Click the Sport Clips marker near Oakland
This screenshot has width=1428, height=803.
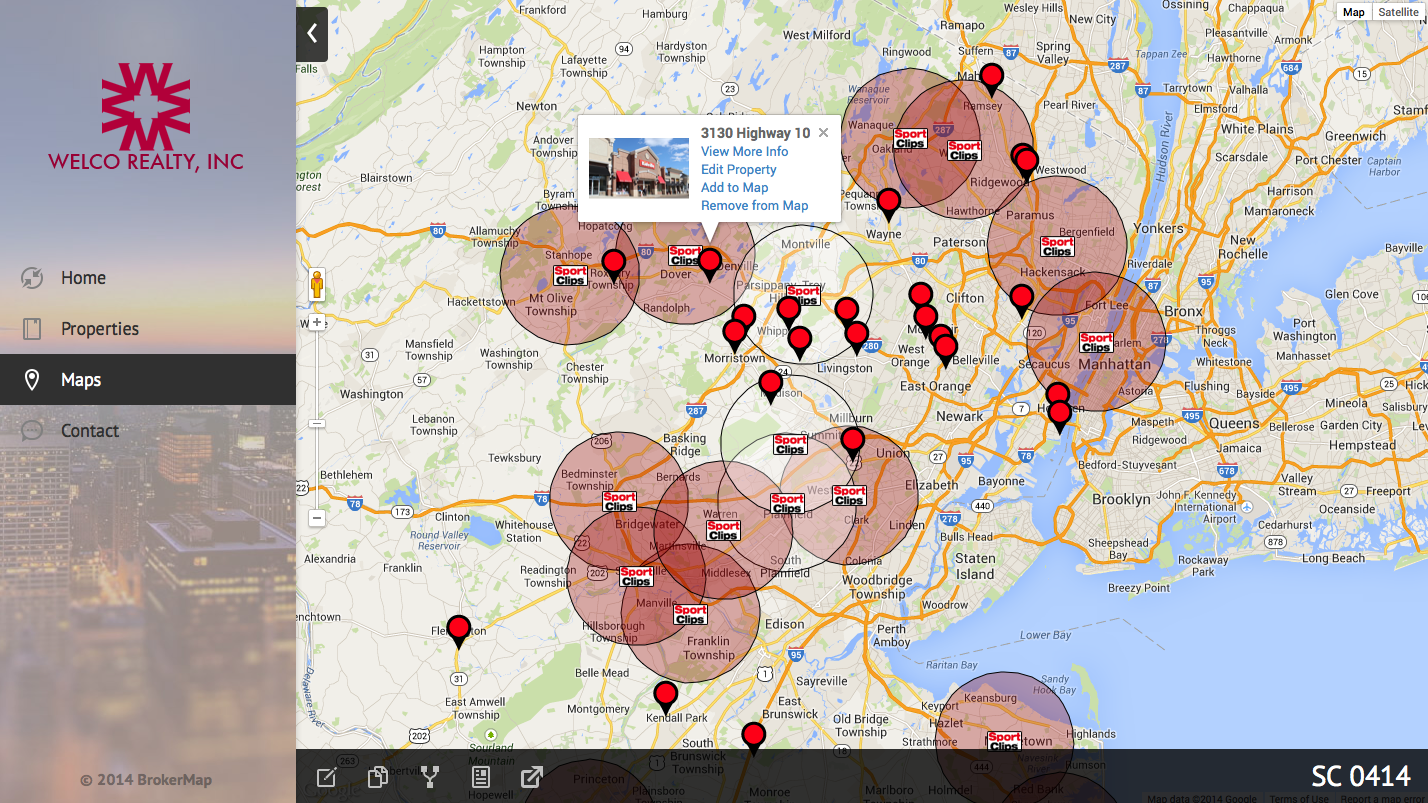coord(910,139)
